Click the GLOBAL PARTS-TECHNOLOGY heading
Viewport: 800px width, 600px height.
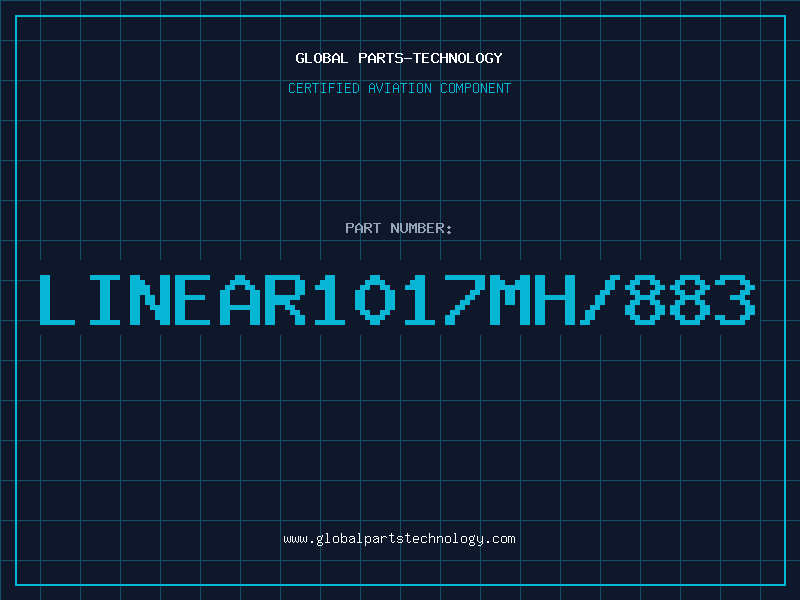[399, 58]
